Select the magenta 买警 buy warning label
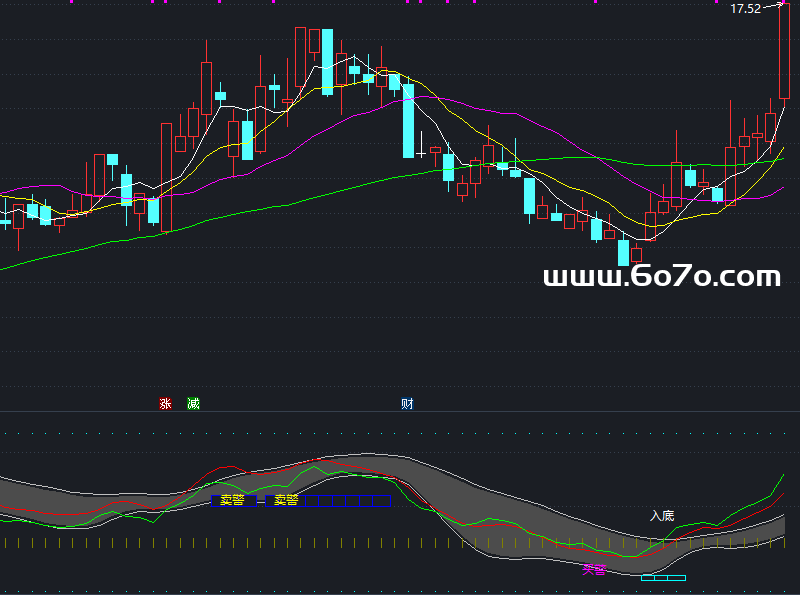 tap(595, 570)
